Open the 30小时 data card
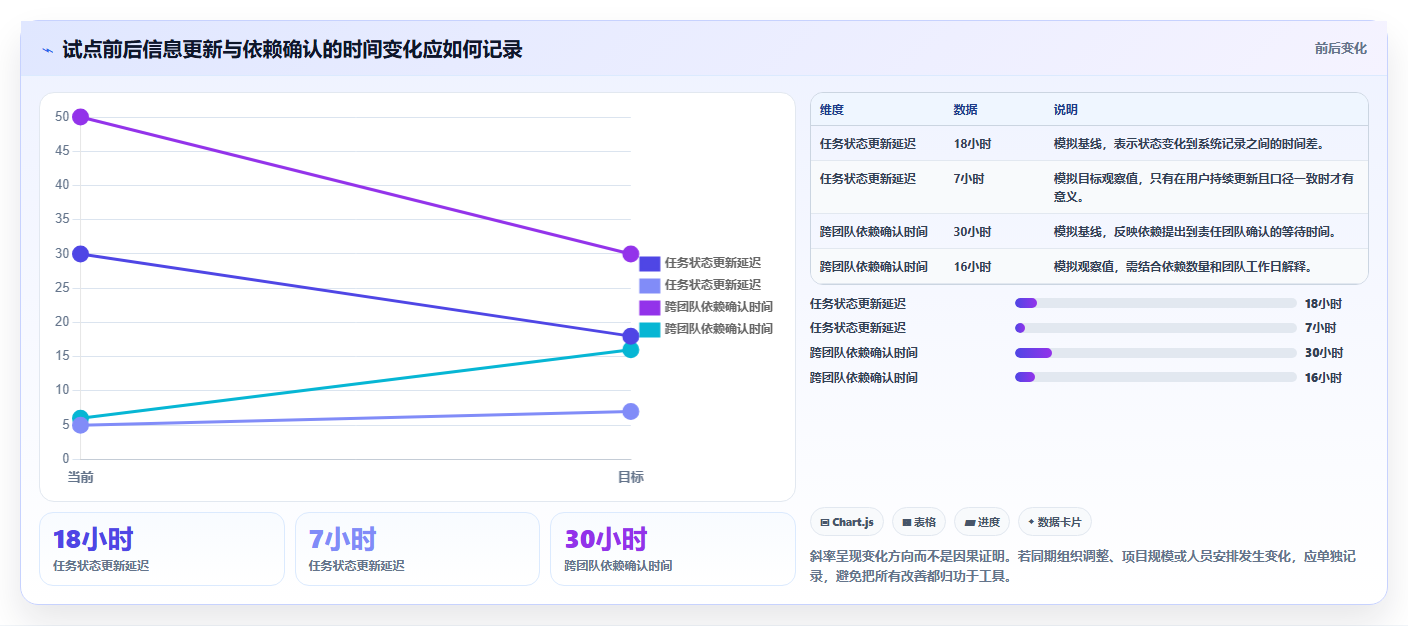 click(x=673, y=549)
